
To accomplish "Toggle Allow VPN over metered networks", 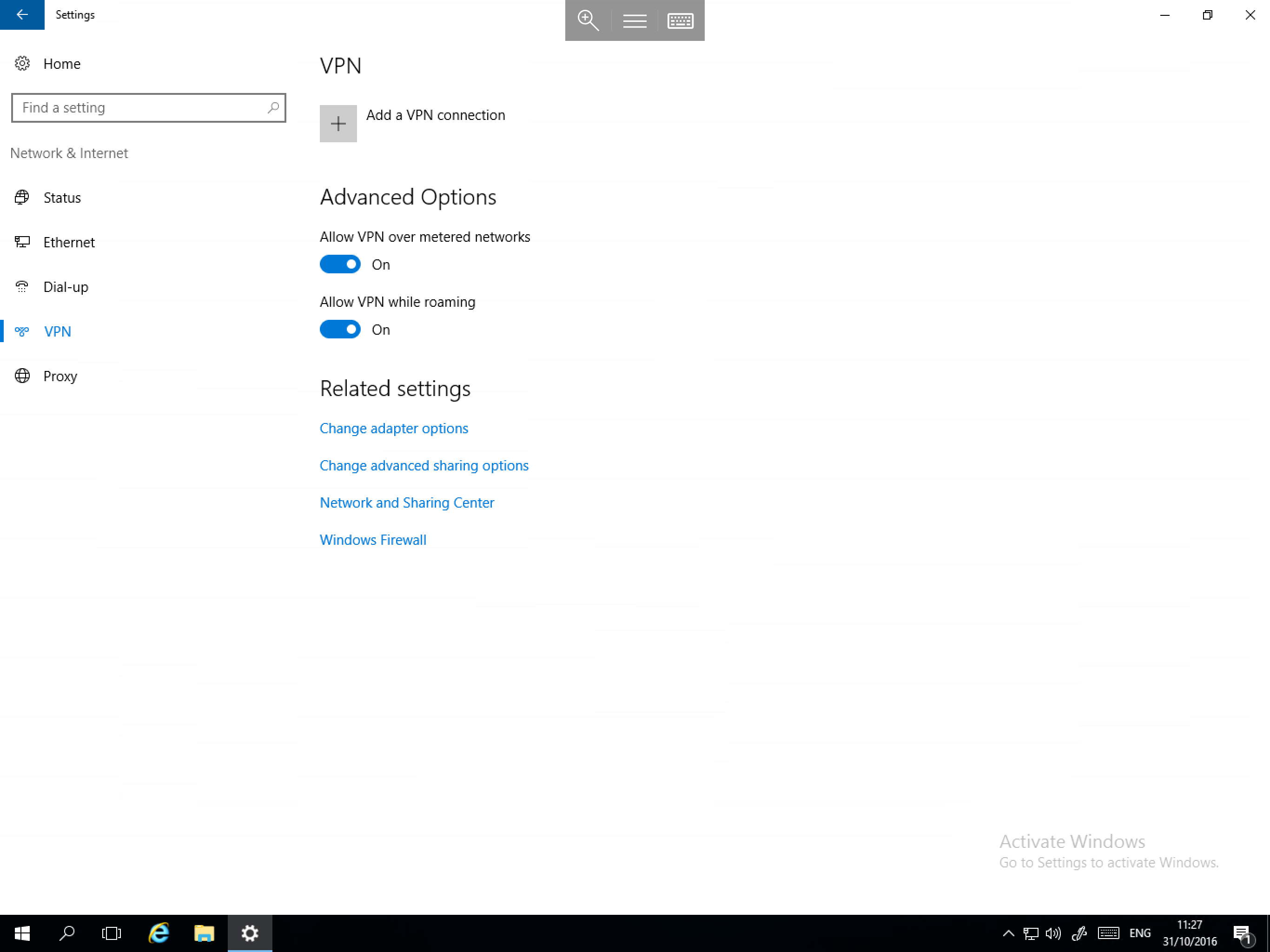I will pyautogui.click(x=340, y=263).
